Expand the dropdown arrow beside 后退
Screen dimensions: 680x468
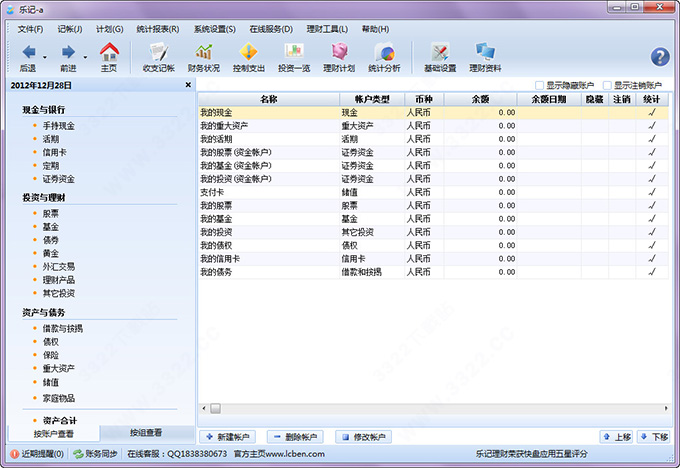coord(46,56)
